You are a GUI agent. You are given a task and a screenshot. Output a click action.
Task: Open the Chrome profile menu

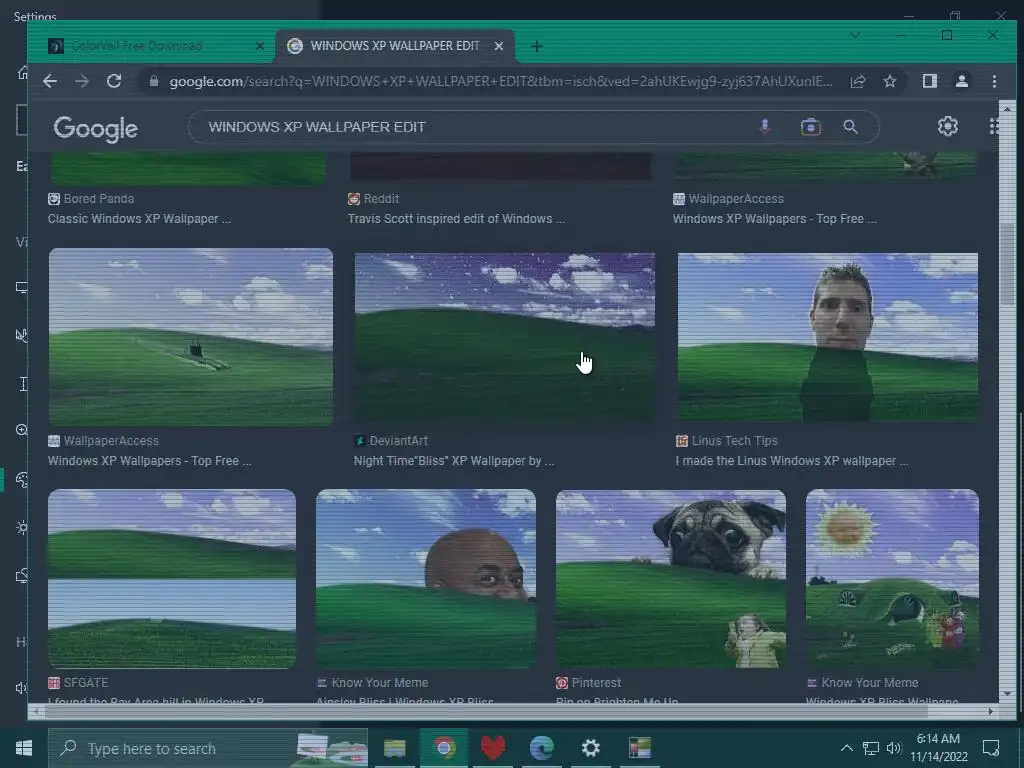point(961,81)
